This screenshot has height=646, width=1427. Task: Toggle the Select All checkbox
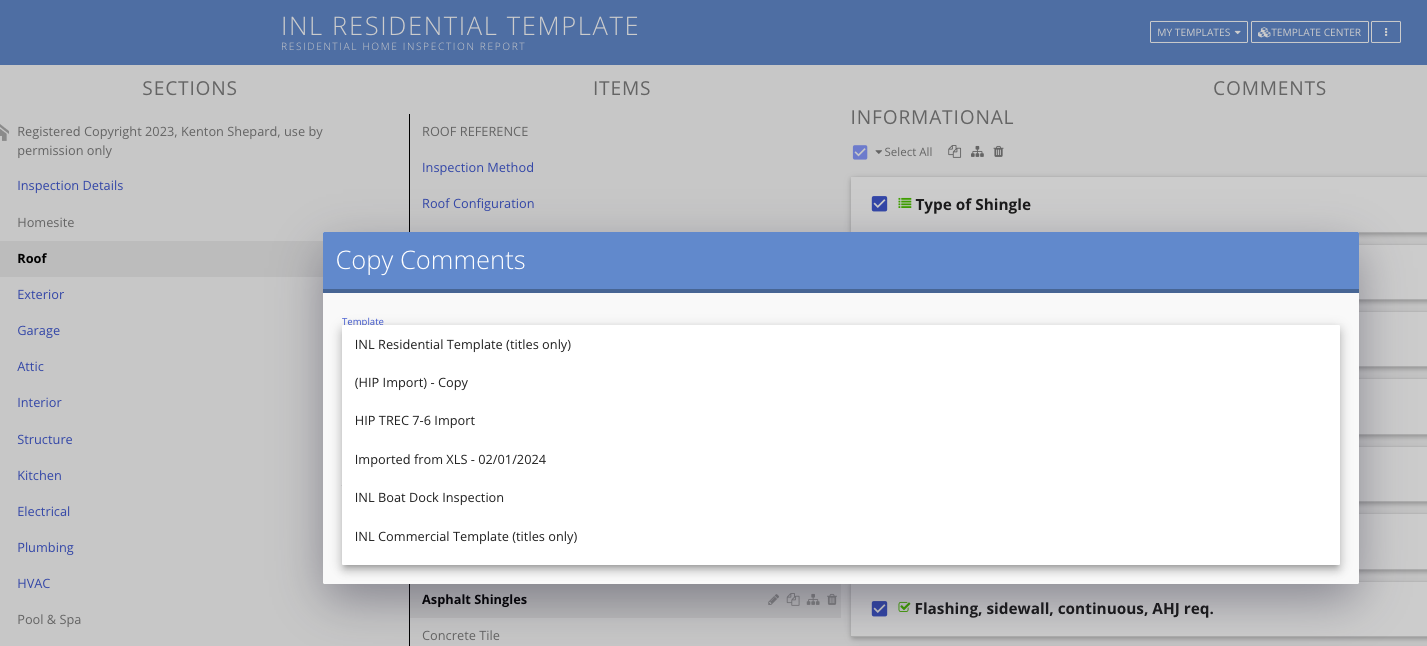(x=860, y=151)
